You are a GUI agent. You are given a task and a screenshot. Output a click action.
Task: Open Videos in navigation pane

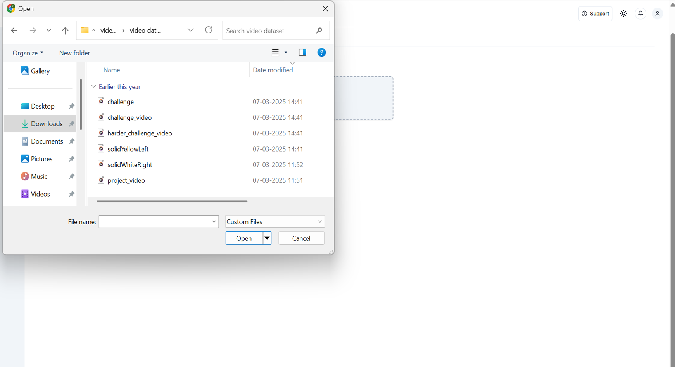pyautogui.click(x=36, y=194)
